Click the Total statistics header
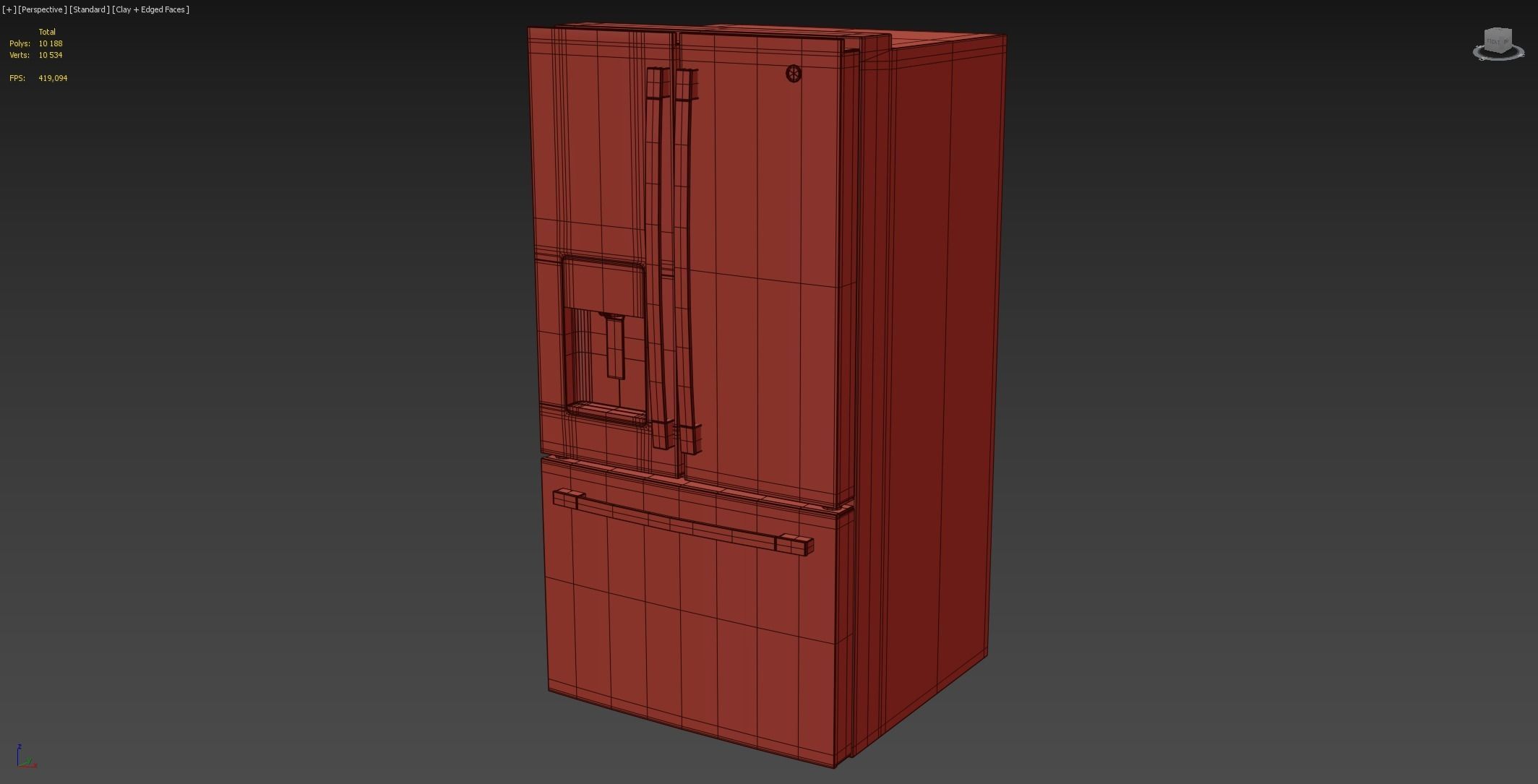This screenshot has width=1538, height=784. click(47, 32)
